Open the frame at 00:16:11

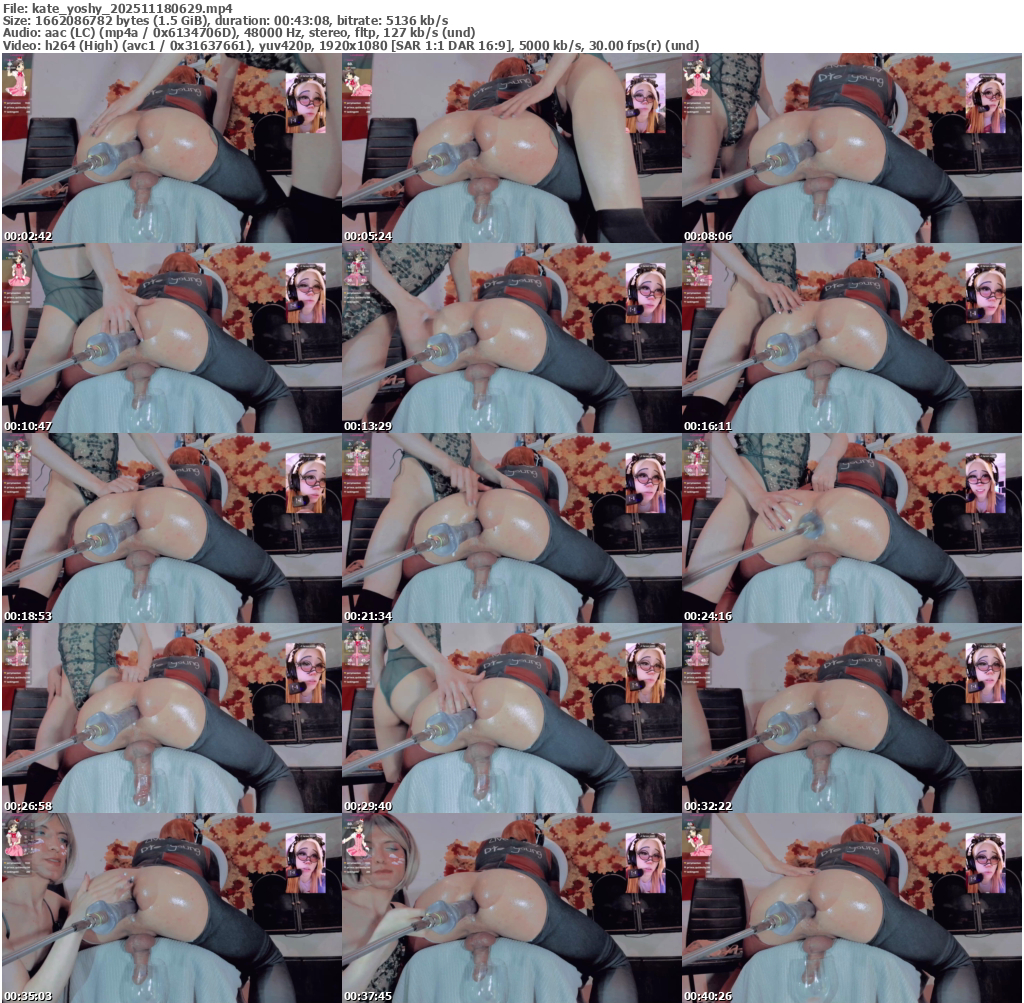[x=851, y=338]
